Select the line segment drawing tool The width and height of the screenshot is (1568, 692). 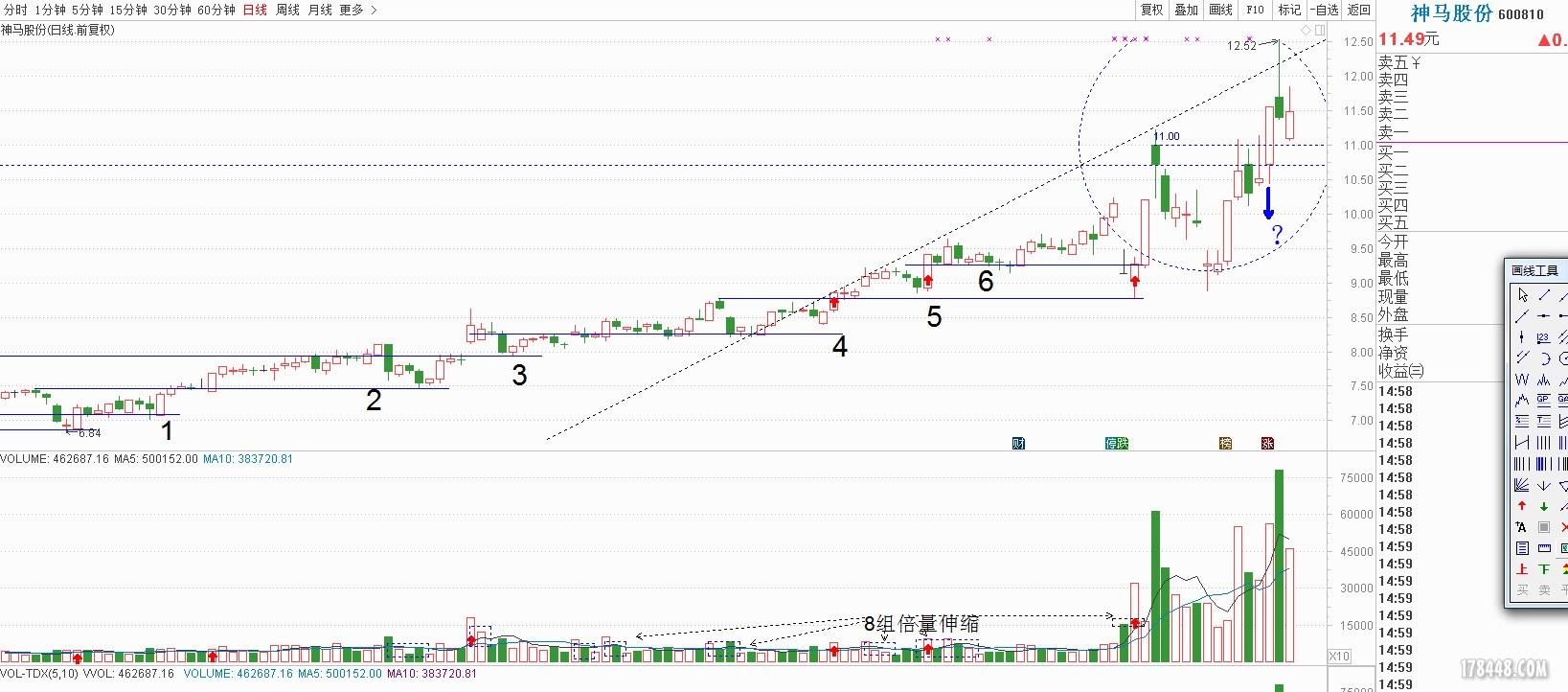point(1544,294)
